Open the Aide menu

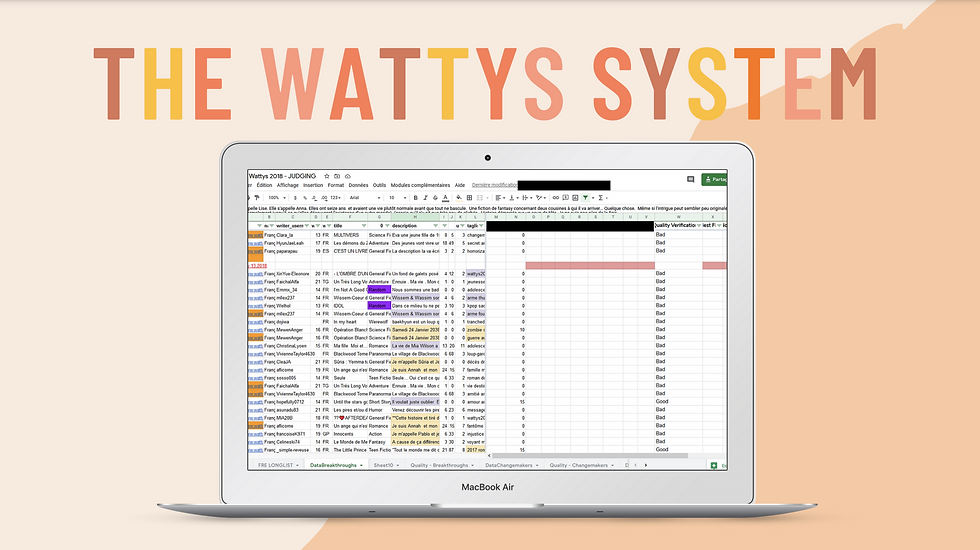point(460,185)
